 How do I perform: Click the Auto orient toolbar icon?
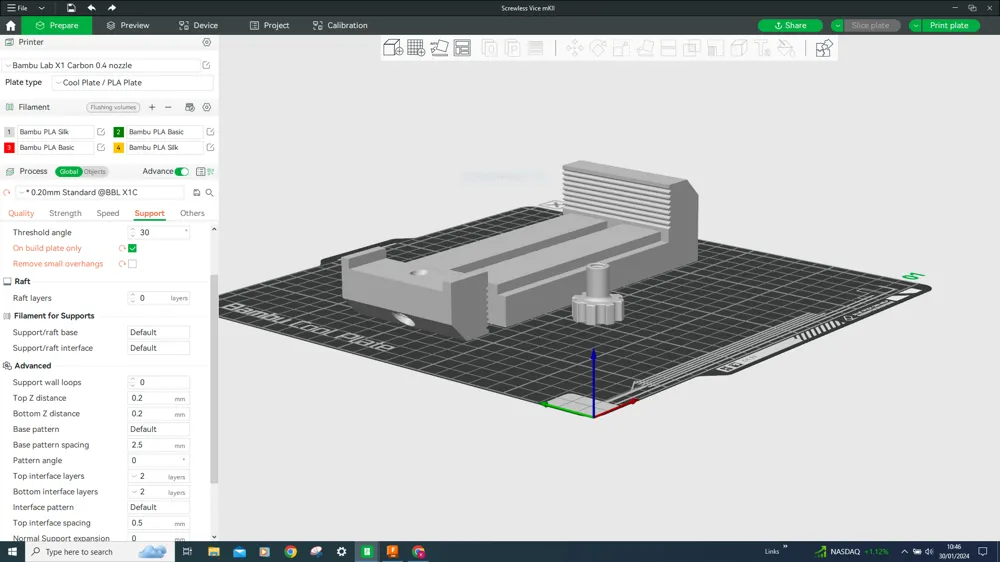[x=439, y=48]
